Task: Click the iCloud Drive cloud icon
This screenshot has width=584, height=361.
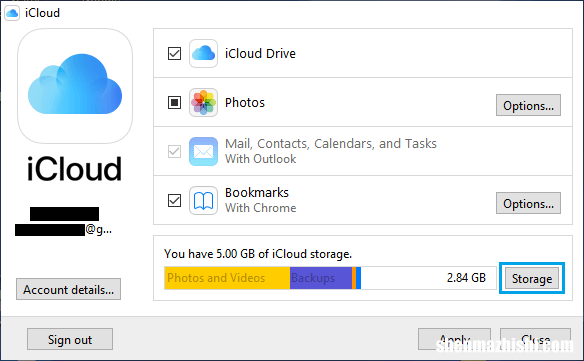Action: pos(203,54)
